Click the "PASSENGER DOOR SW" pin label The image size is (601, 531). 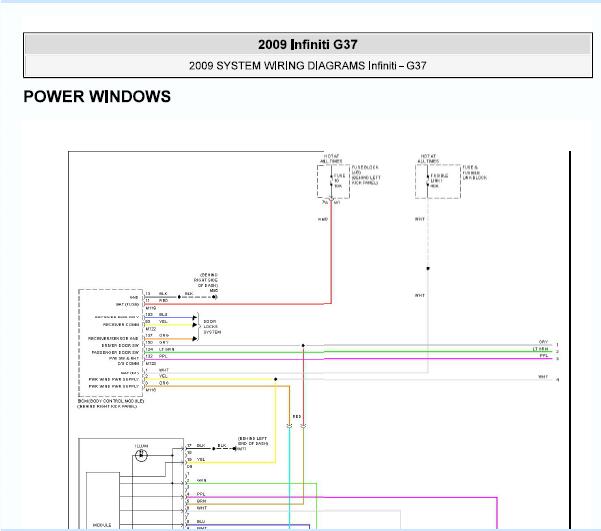tap(115, 352)
